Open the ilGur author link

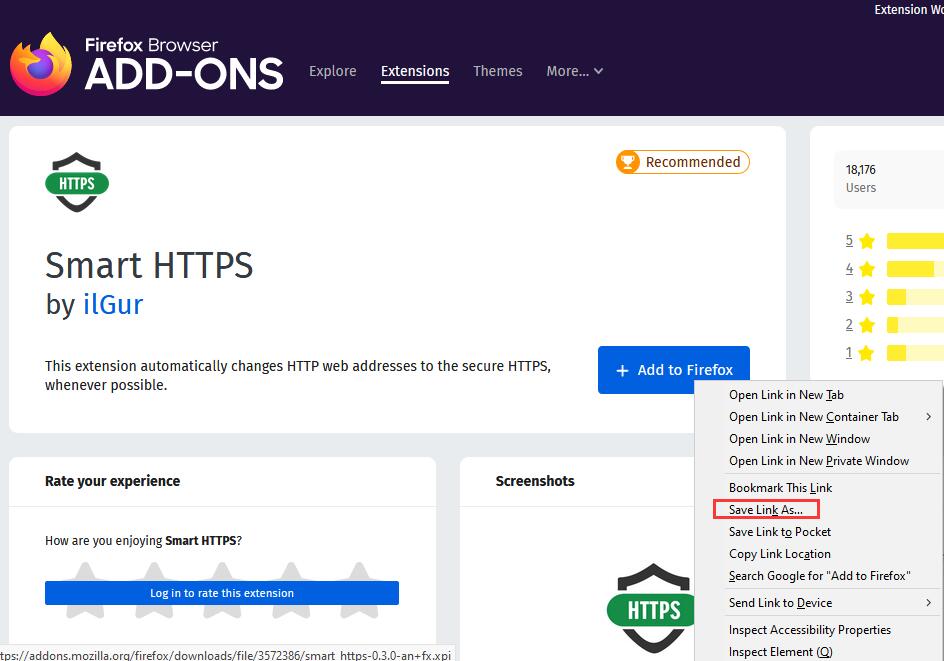click(x=113, y=305)
